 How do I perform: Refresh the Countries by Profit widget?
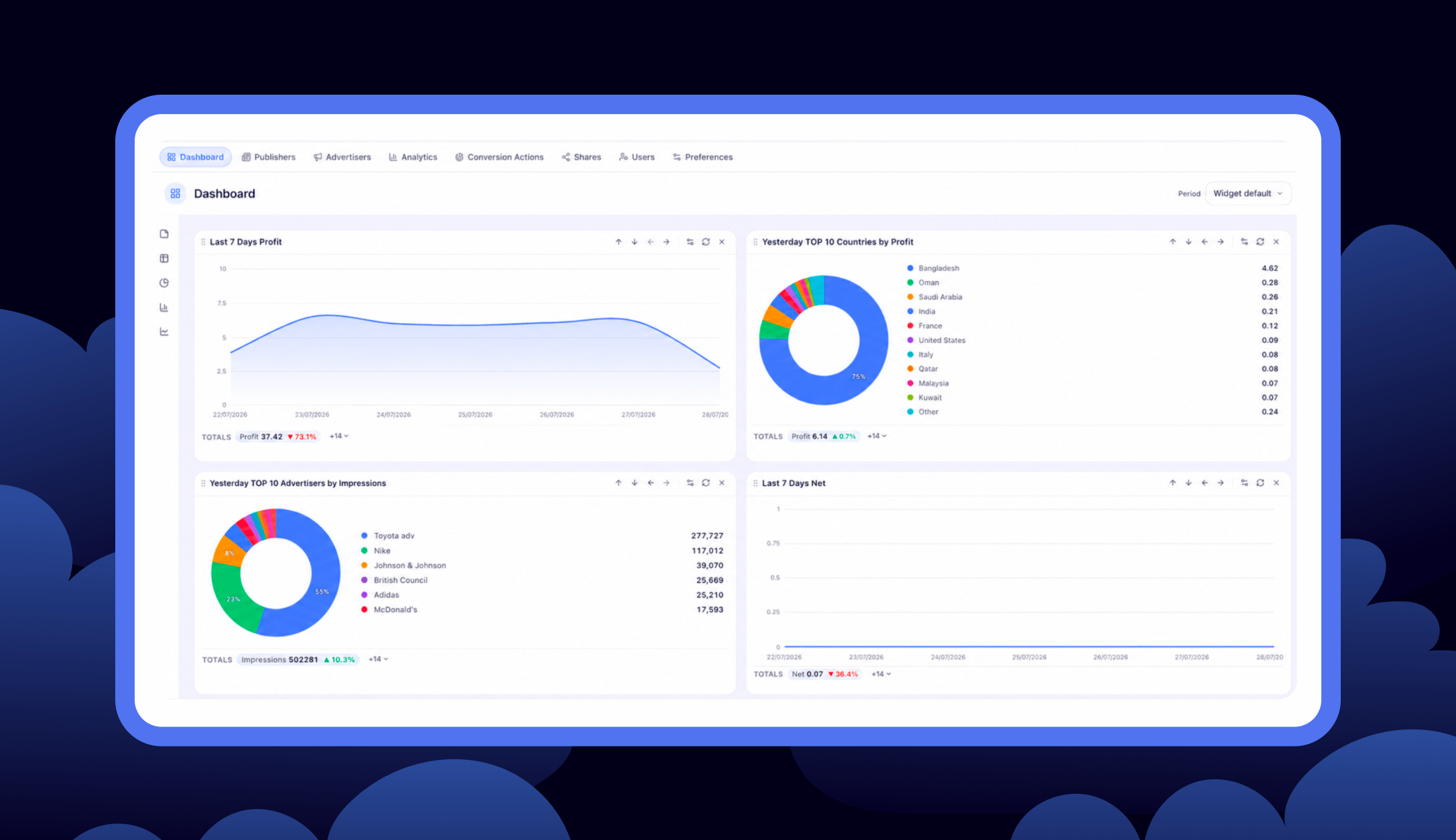1260,242
